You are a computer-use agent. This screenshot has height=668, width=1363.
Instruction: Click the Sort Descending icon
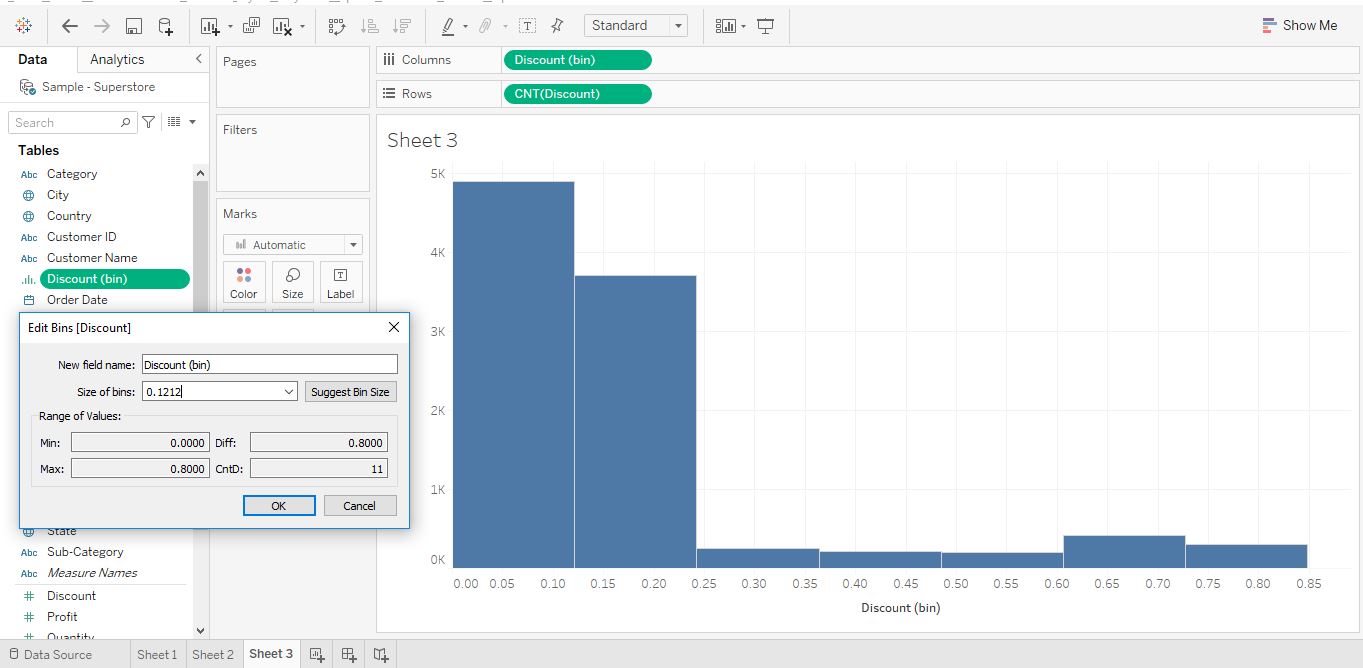point(402,25)
